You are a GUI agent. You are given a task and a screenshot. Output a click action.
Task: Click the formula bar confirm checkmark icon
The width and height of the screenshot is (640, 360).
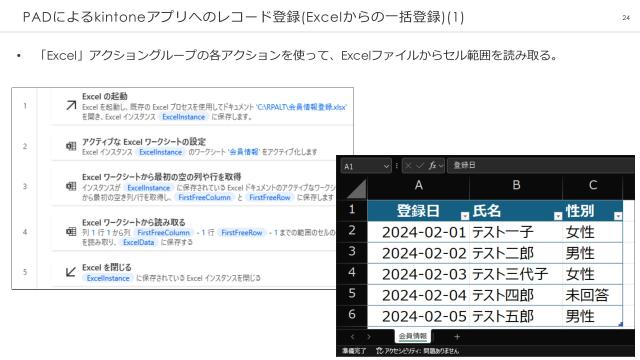(420, 166)
